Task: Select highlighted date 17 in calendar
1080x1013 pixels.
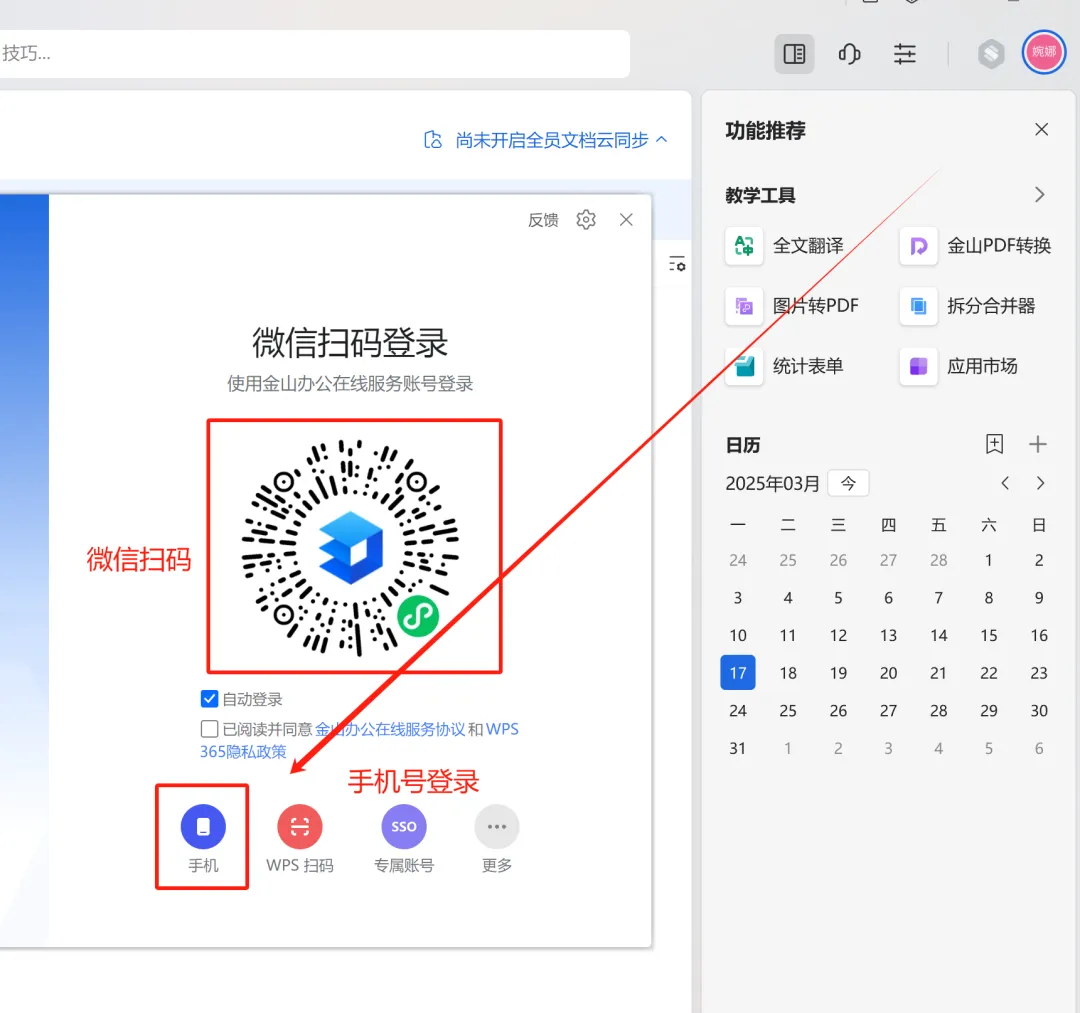Action: (738, 673)
